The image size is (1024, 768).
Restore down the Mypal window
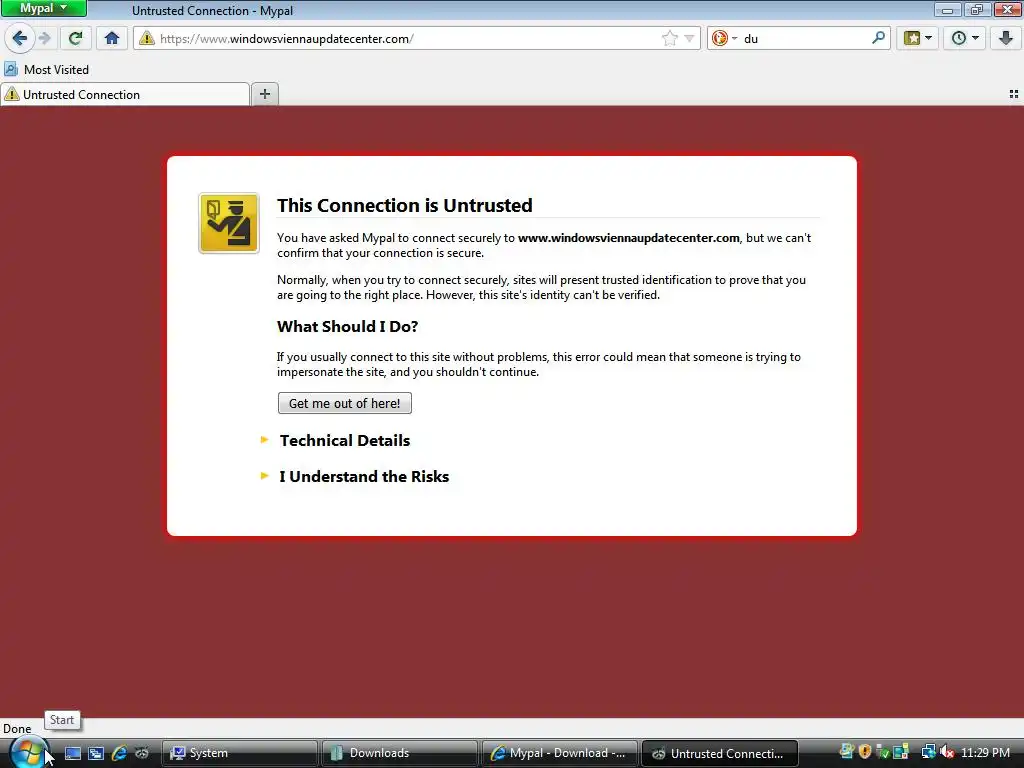(x=976, y=9)
